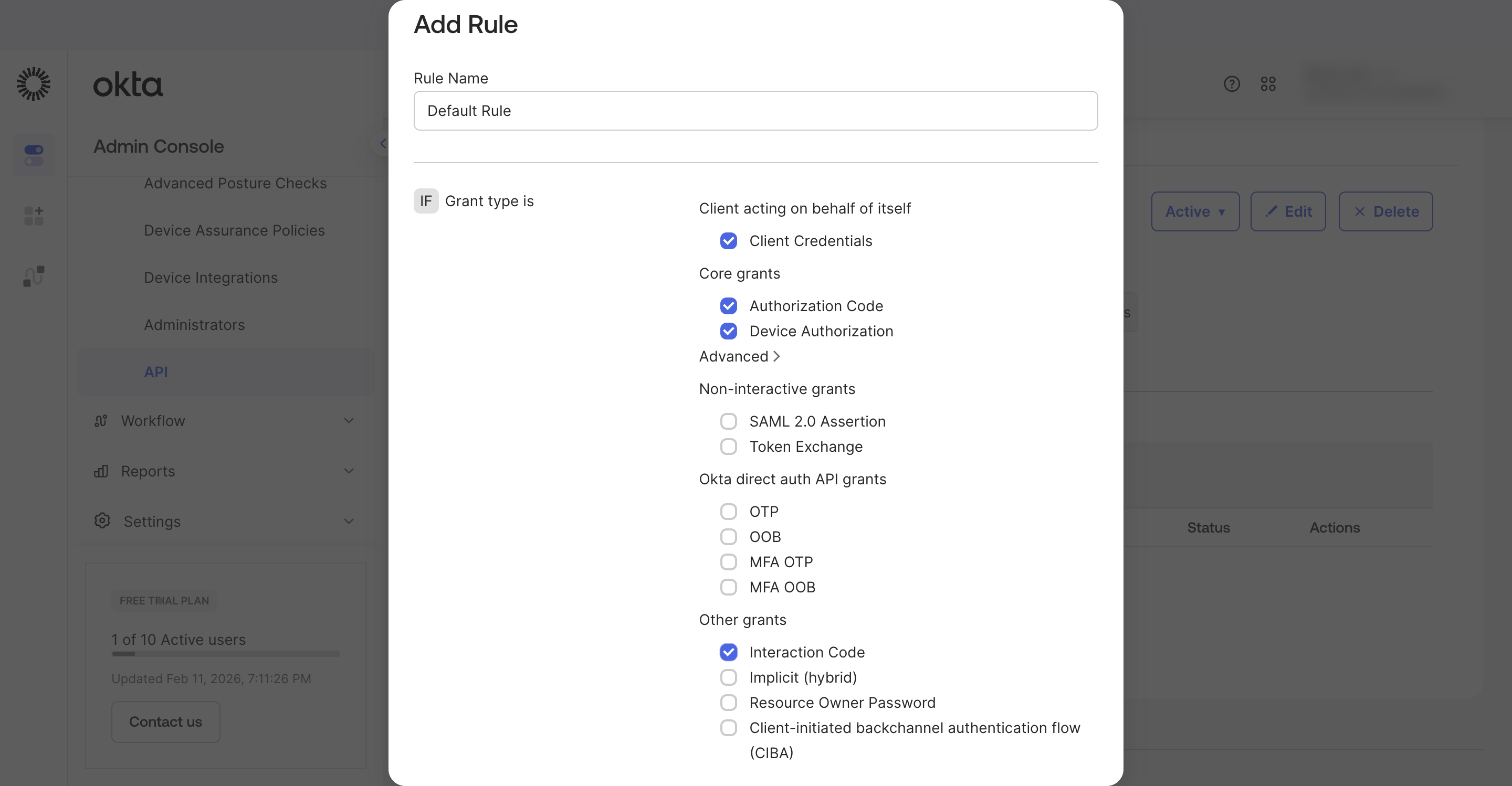Open the Active status dropdown

1195,212
